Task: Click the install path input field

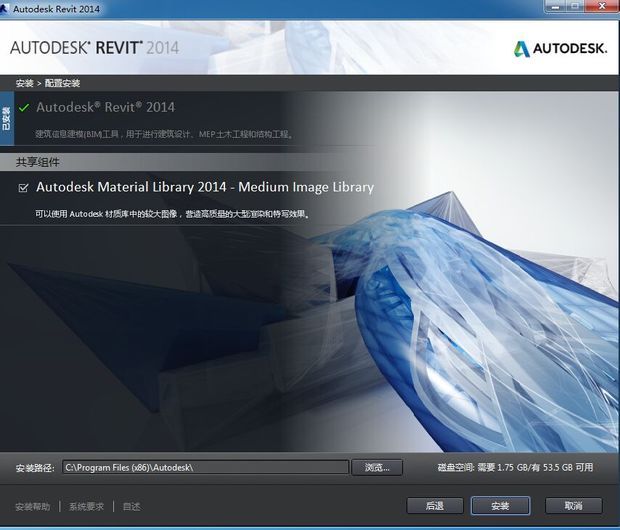Action: pos(205,467)
